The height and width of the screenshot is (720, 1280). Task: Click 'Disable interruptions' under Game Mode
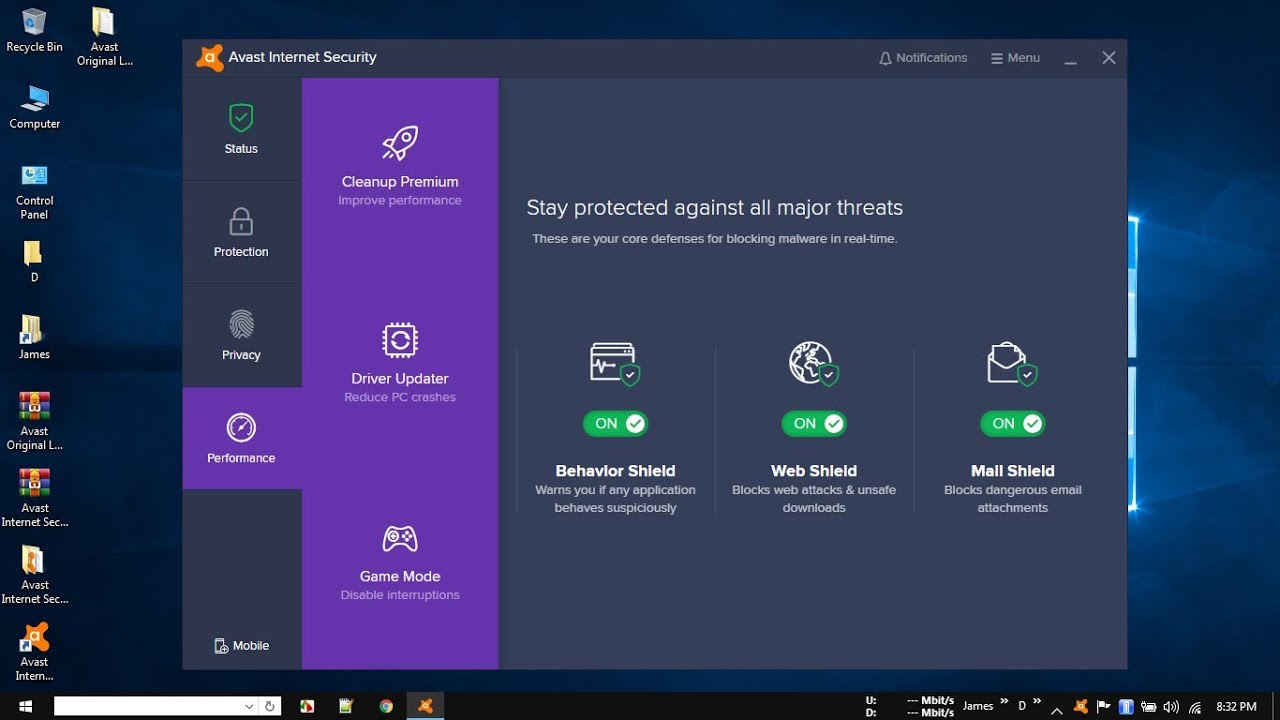[400, 595]
